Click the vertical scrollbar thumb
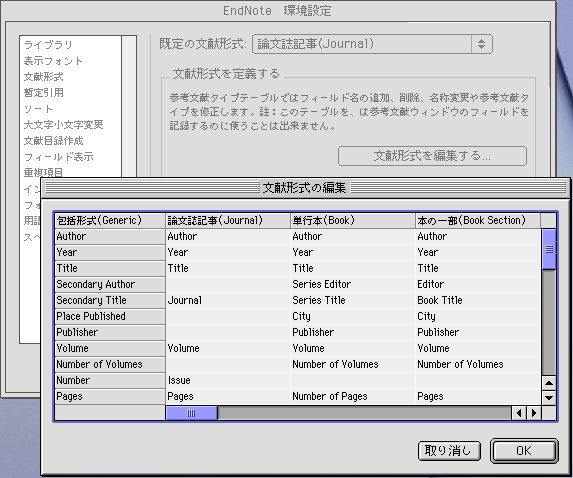The image size is (573, 478). [x=549, y=250]
